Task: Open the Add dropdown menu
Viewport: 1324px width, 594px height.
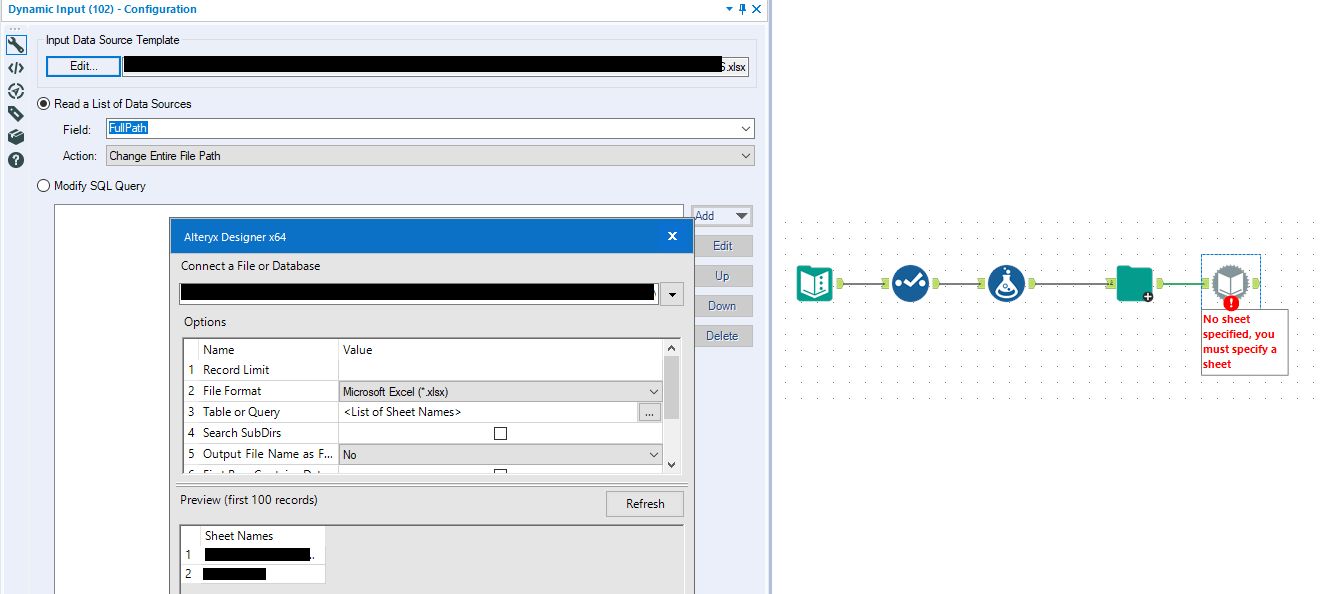Action: pyautogui.click(x=721, y=215)
